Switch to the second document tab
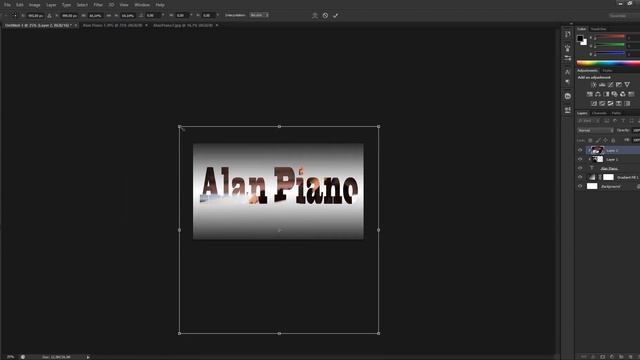The width and height of the screenshot is (640, 360). click(113, 25)
